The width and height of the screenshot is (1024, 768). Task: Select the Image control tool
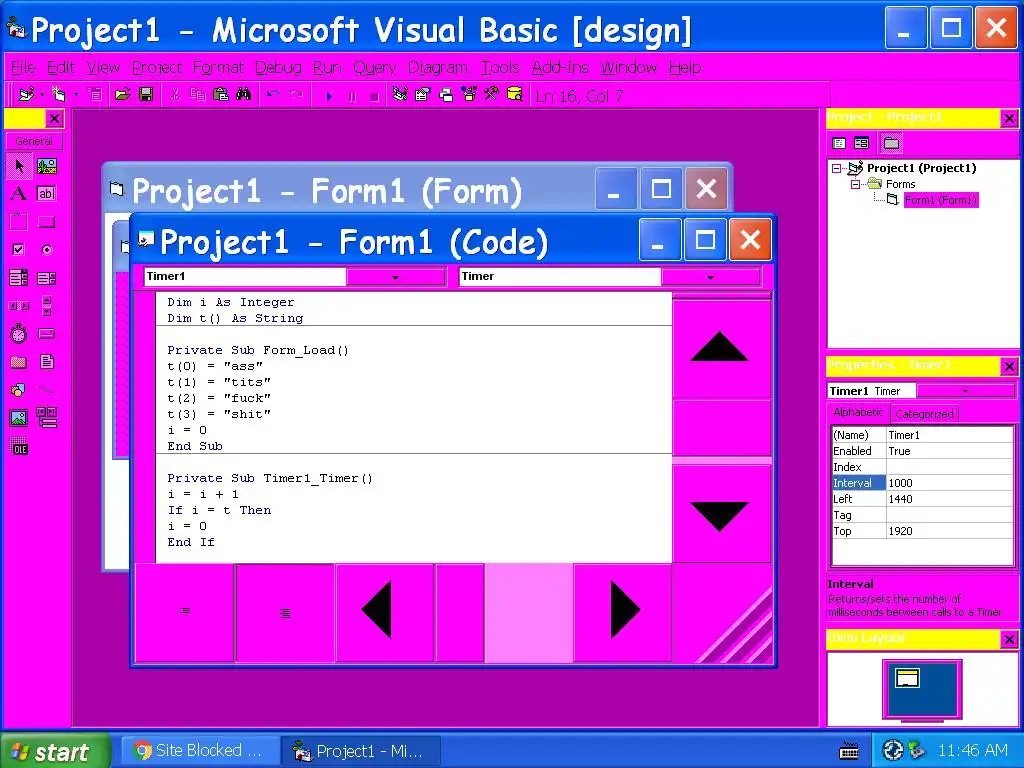(x=19, y=418)
